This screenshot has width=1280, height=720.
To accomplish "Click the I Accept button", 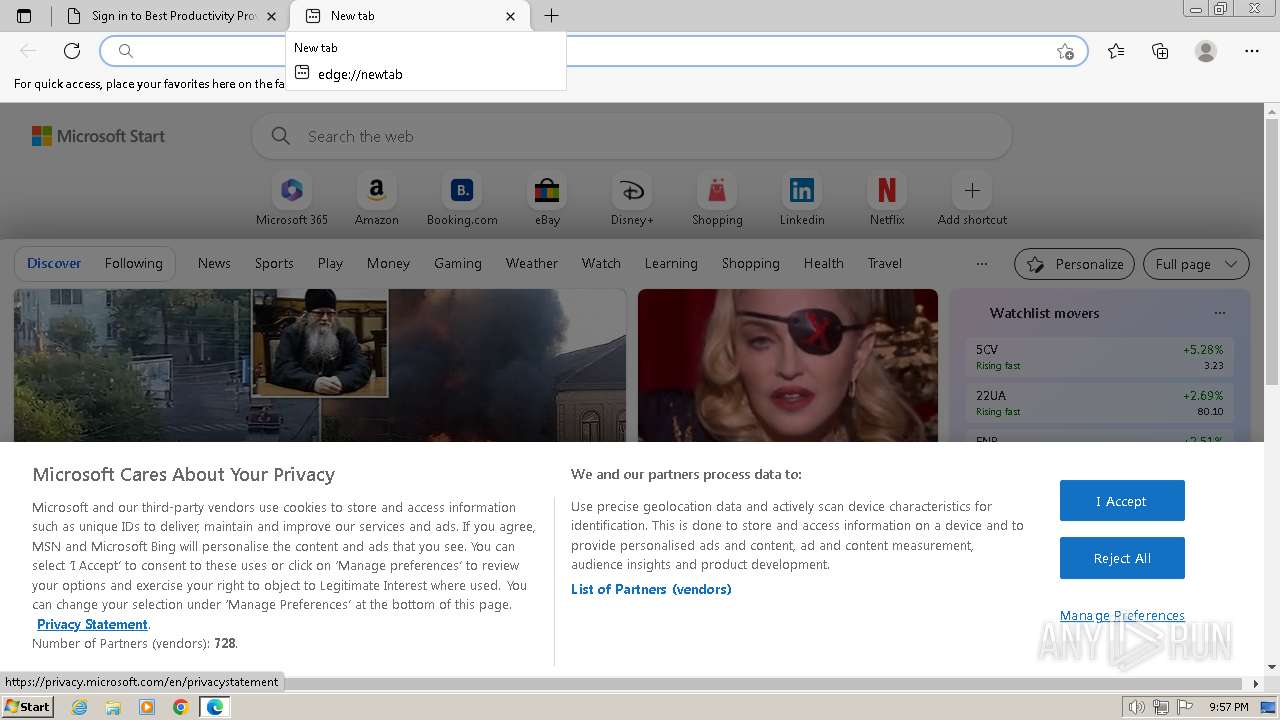I will (x=1122, y=501).
